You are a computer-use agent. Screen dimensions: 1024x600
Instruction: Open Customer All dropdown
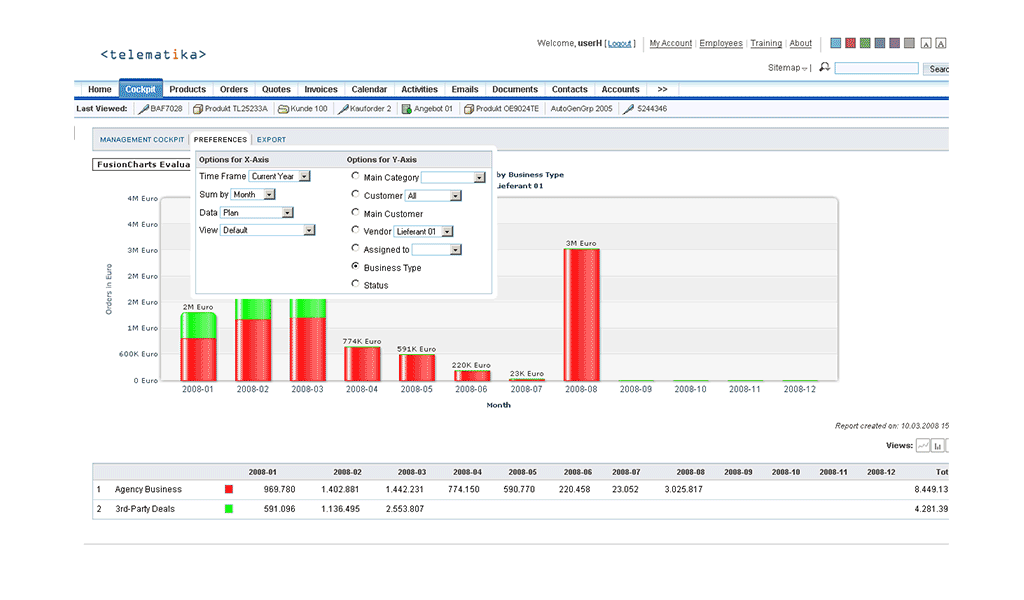click(x=433, y=196)
